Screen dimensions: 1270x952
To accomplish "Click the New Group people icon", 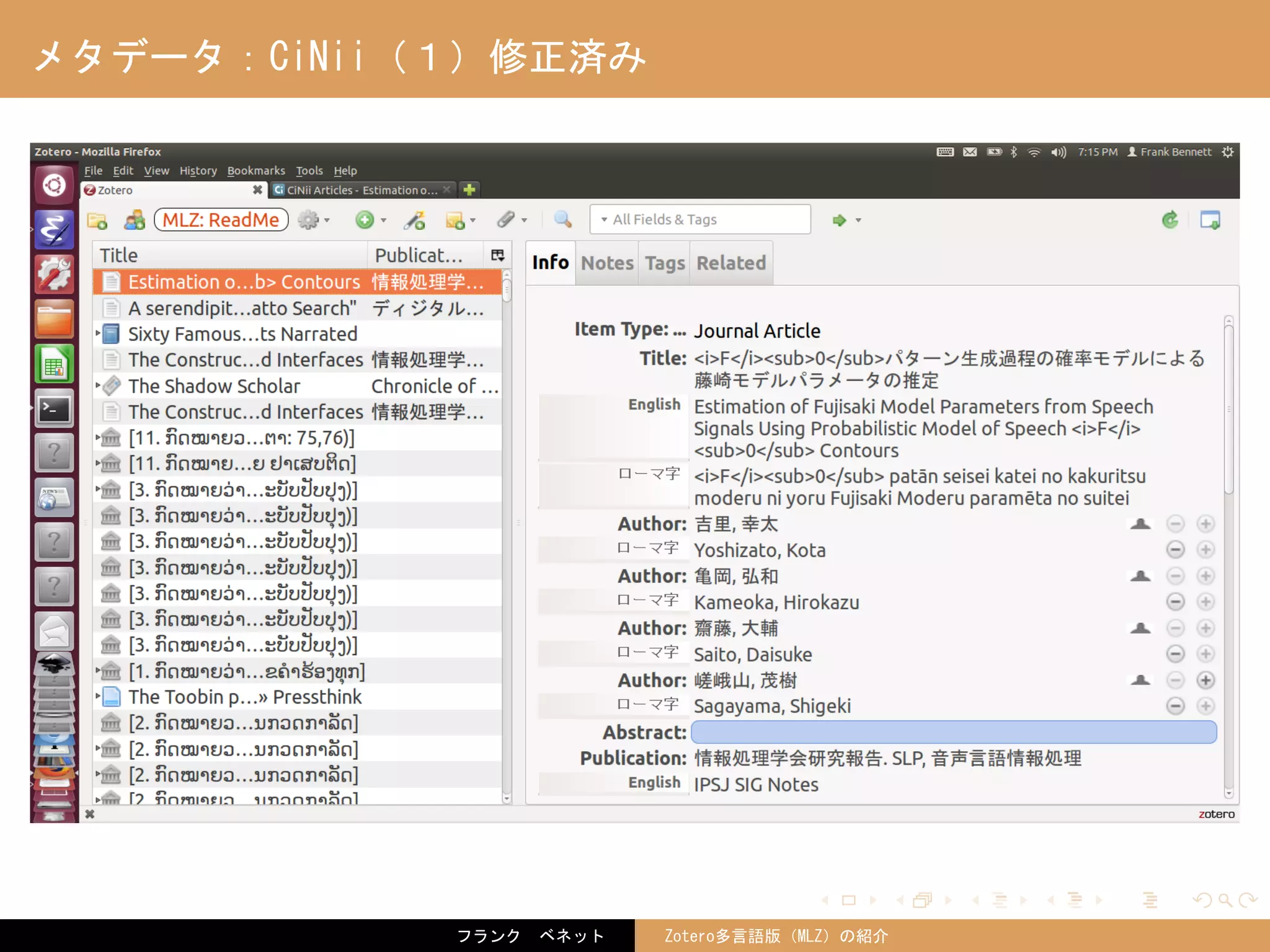I will (x=135, y=220).
